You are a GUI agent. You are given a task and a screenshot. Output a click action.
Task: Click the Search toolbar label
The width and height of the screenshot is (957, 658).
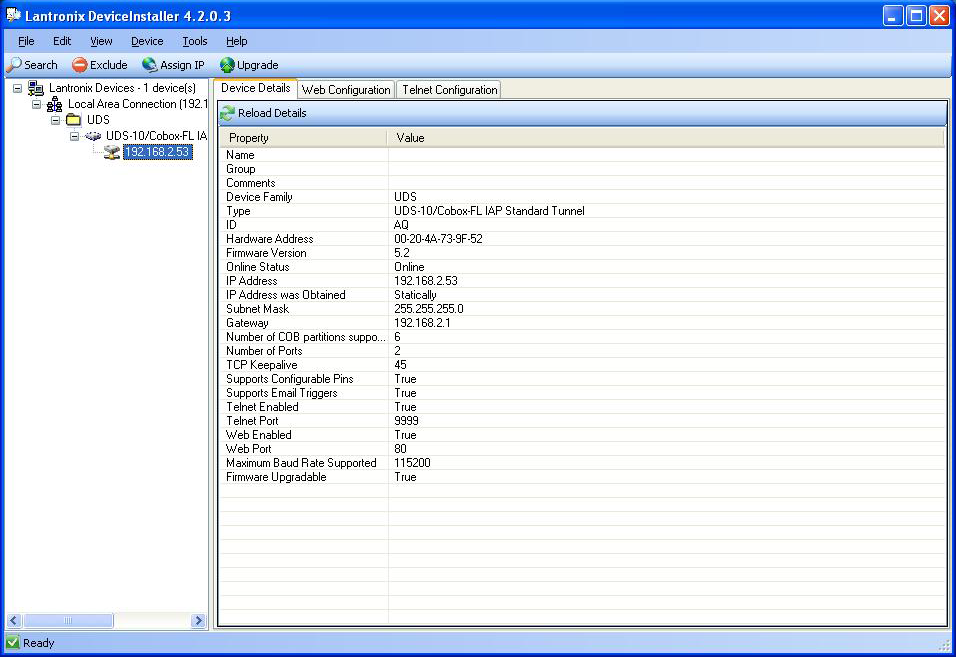tap(41, 65)
